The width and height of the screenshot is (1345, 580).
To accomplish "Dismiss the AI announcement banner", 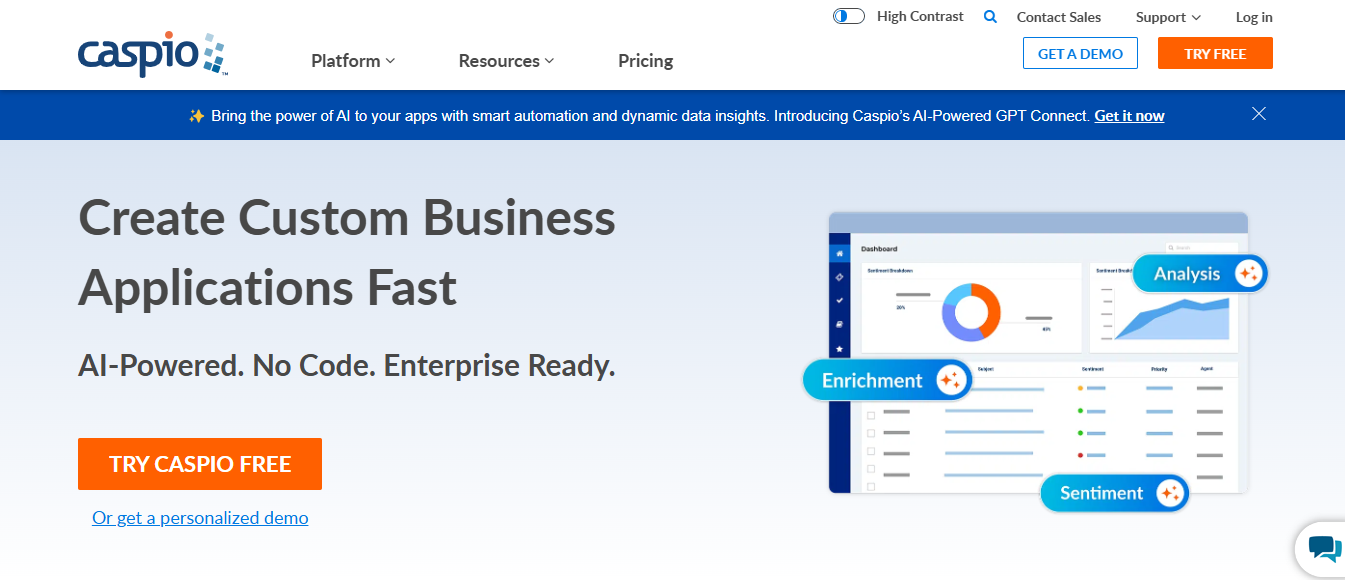I will coord(1259,113).
